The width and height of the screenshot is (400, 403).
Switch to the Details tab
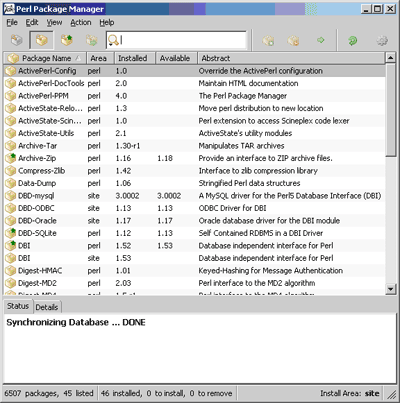[47, 307]
